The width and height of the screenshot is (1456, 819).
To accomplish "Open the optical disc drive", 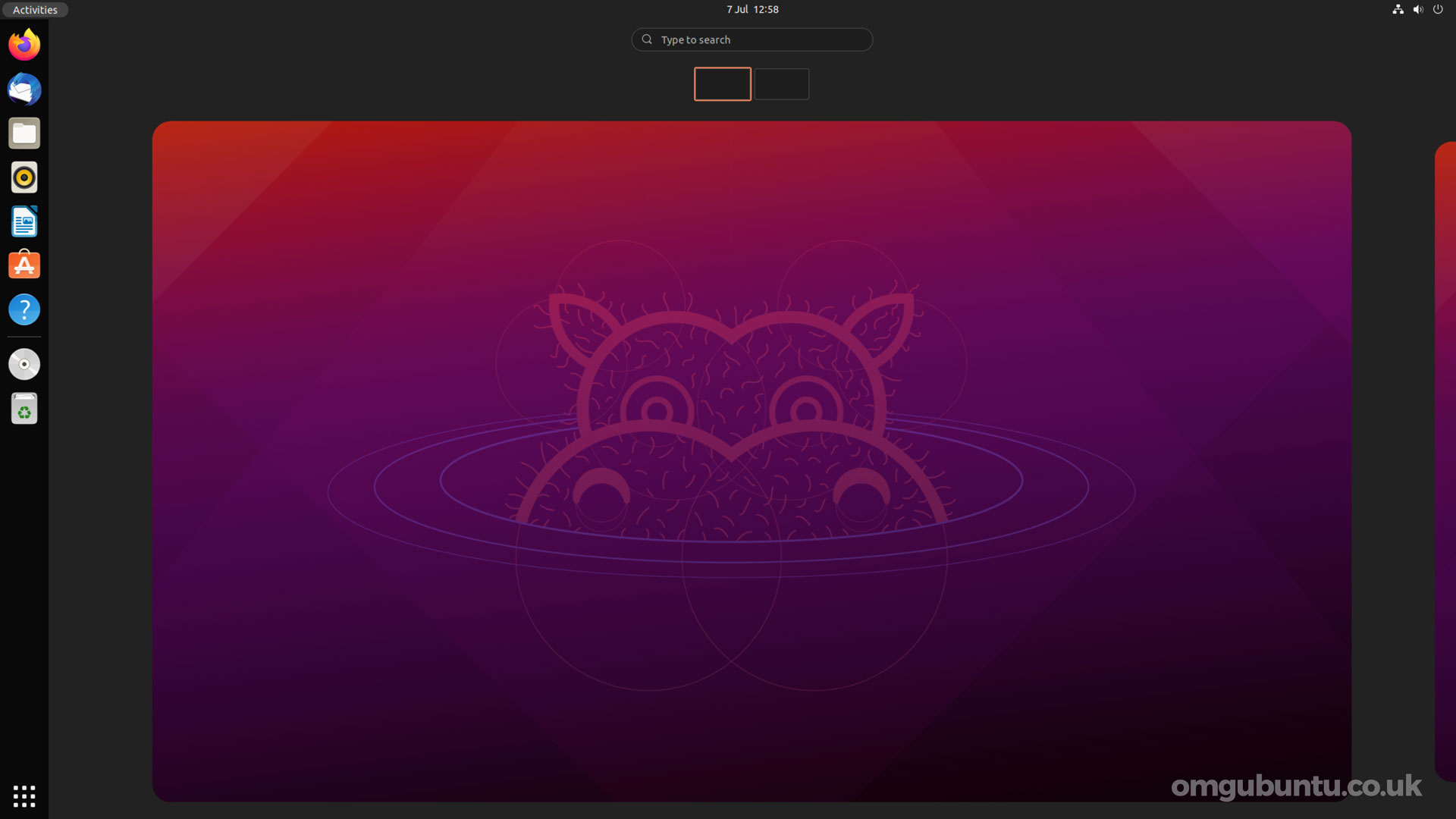I will tap(24, 363).
